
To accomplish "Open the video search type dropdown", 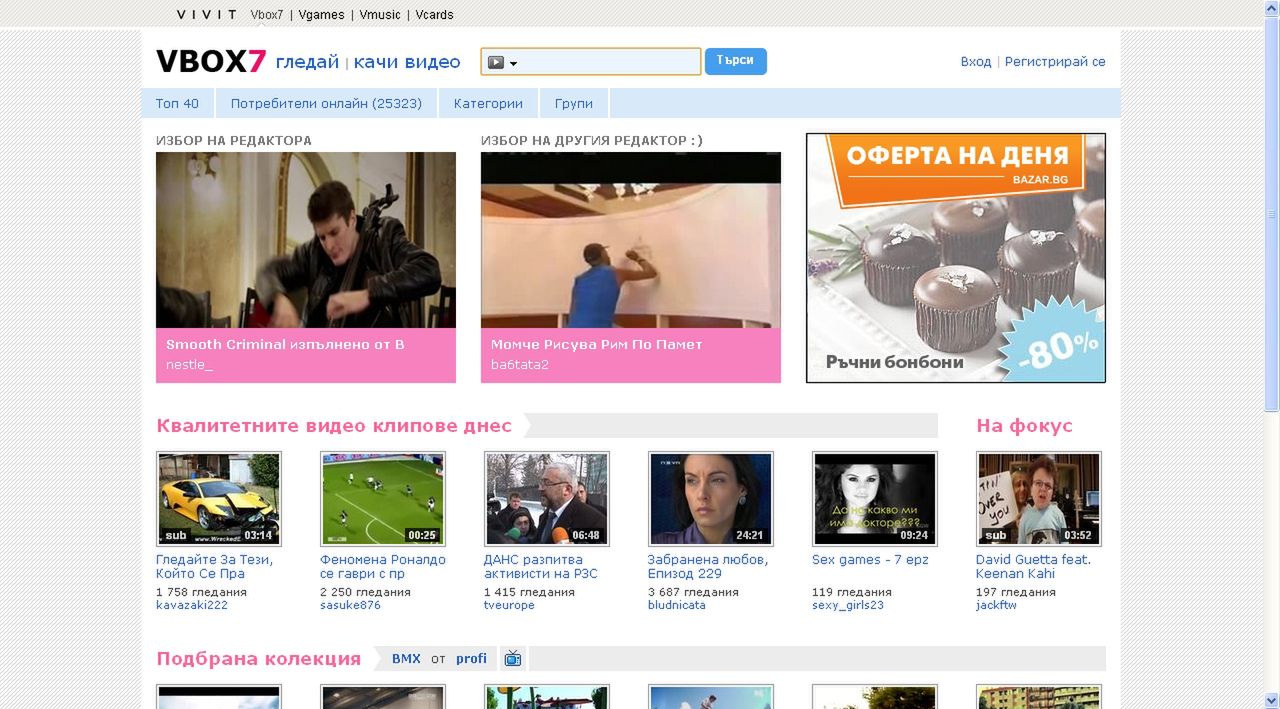I will point(502,63).
